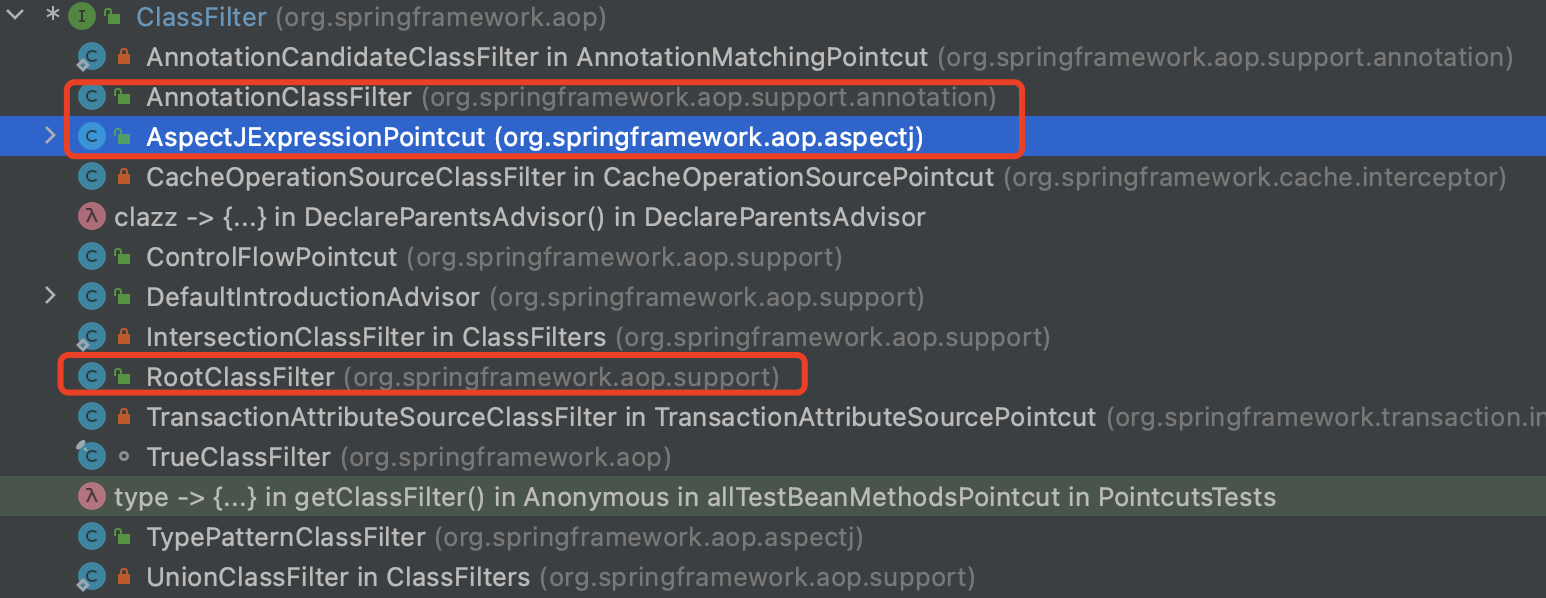Screen dimensions: 1546x598
Task: Select the AnnotationClassFilter entry
Action: click(280, 96)
